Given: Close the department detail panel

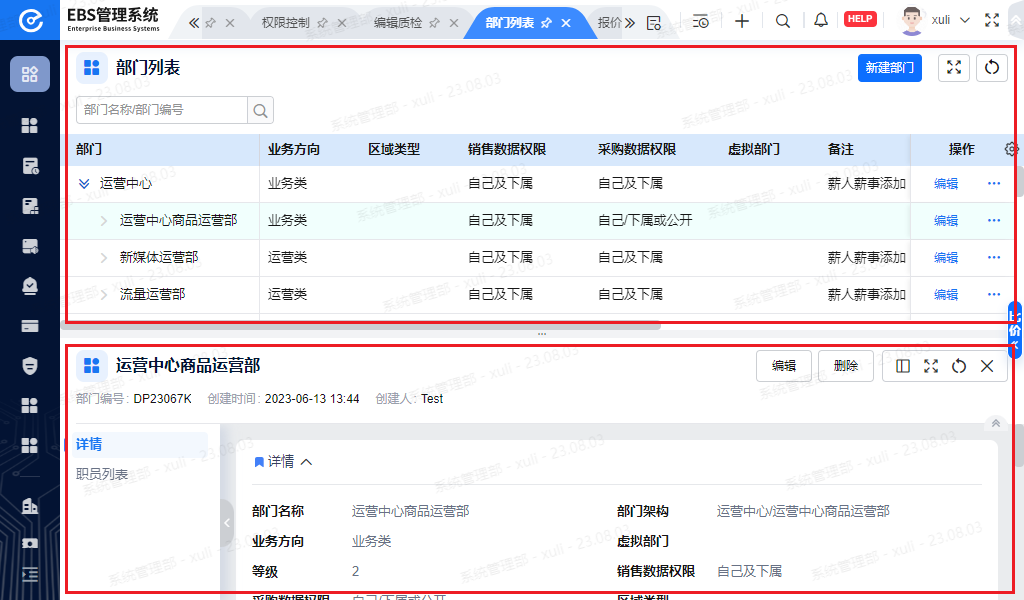Looking at the screenshot, I should coord(987,366).
